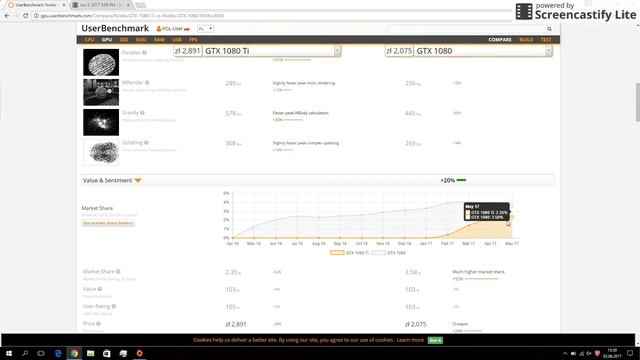The image size is (640, 360).
Task: Click the Price row info icon
Action: (x=98, y=324)
